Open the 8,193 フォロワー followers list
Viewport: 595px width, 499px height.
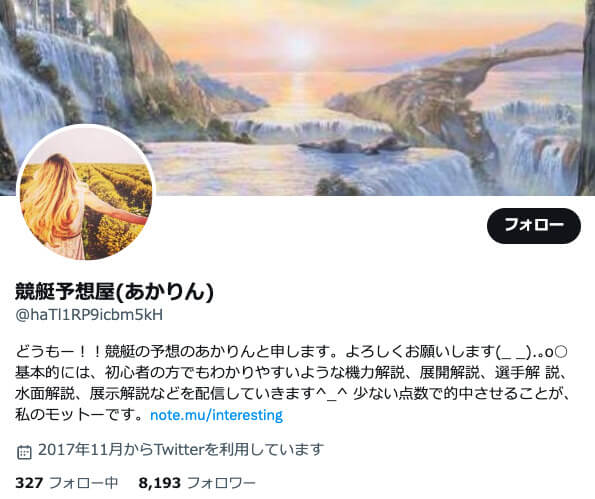click(197, 483)
